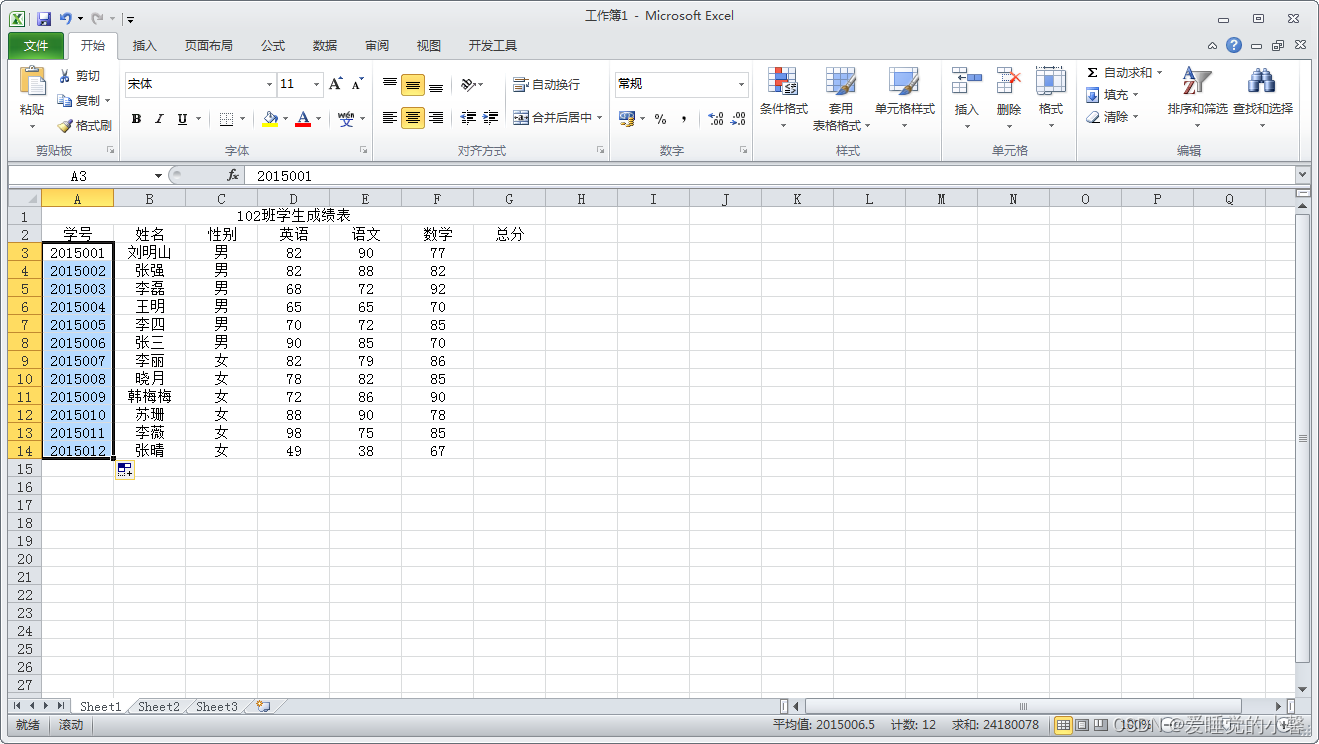Switch to Page Layout view in status bar
Screen dimensions: 1319x744
pyautogui.click(x=1082, y=725)
